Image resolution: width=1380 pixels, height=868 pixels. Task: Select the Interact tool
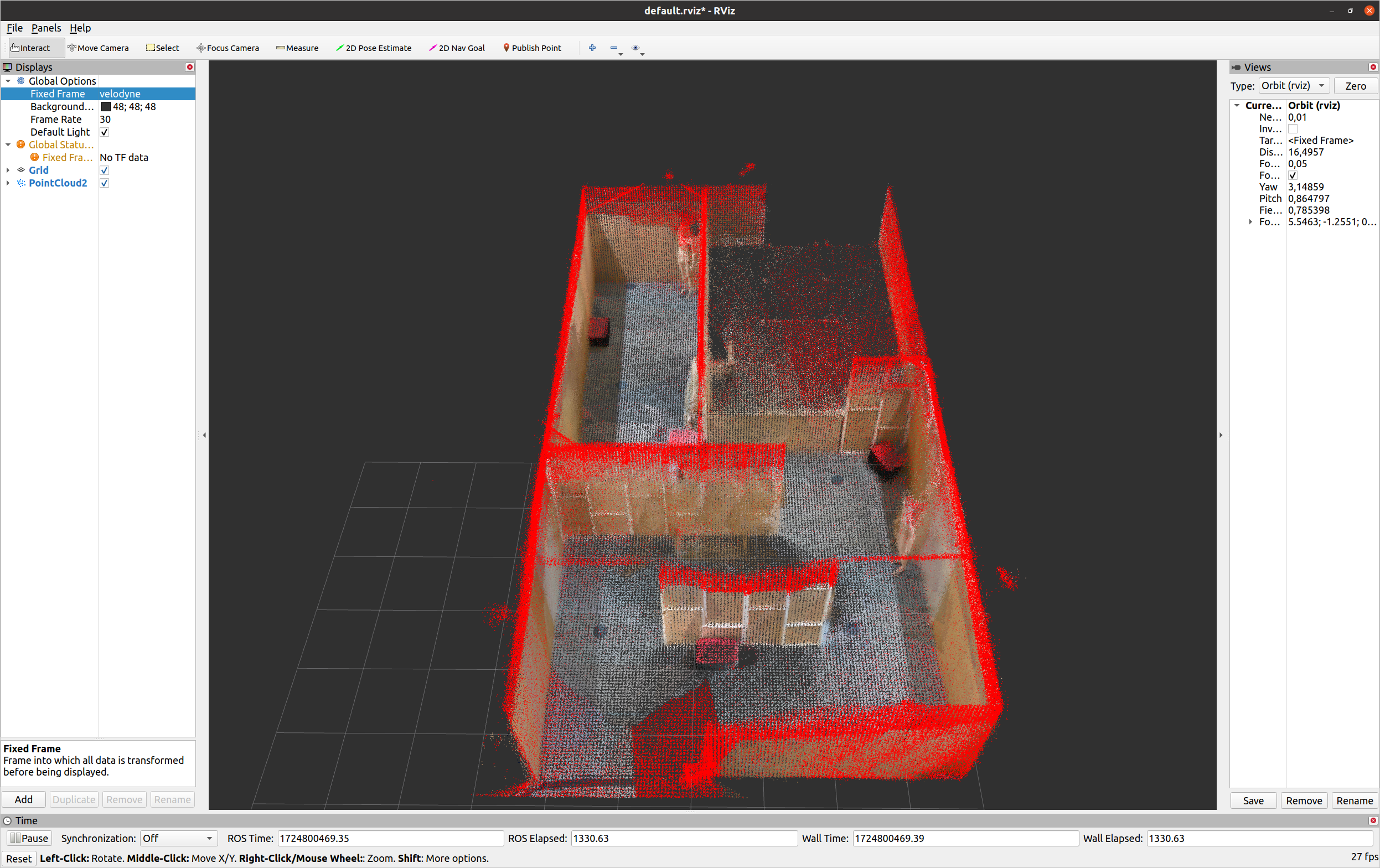point(32,48)
